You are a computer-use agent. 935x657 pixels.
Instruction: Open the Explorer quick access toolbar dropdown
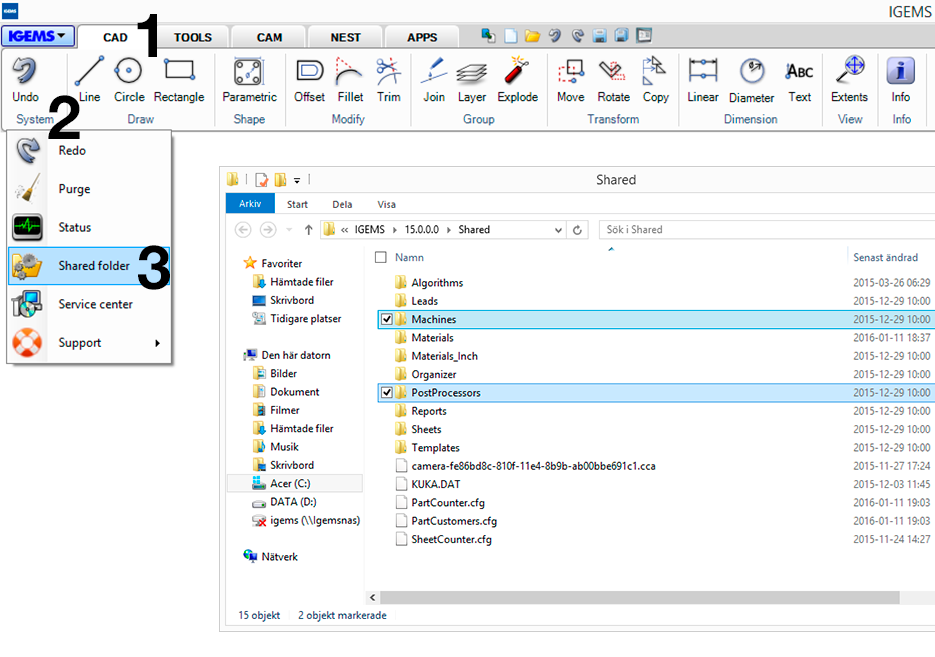click(296, 180)
